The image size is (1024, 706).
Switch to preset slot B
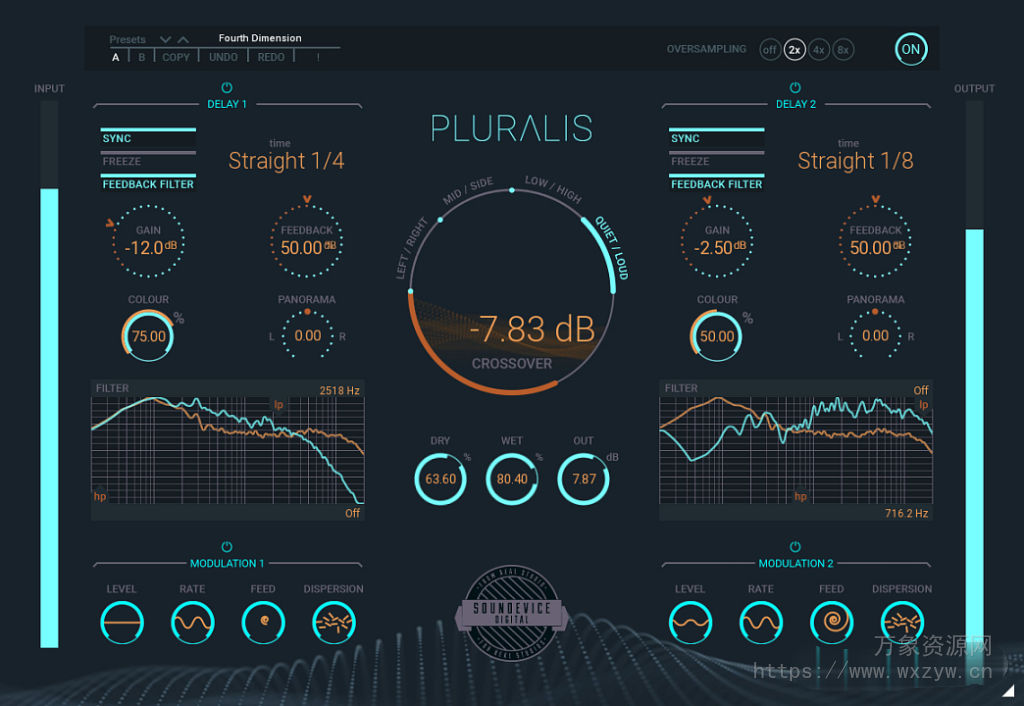[140, 57]
